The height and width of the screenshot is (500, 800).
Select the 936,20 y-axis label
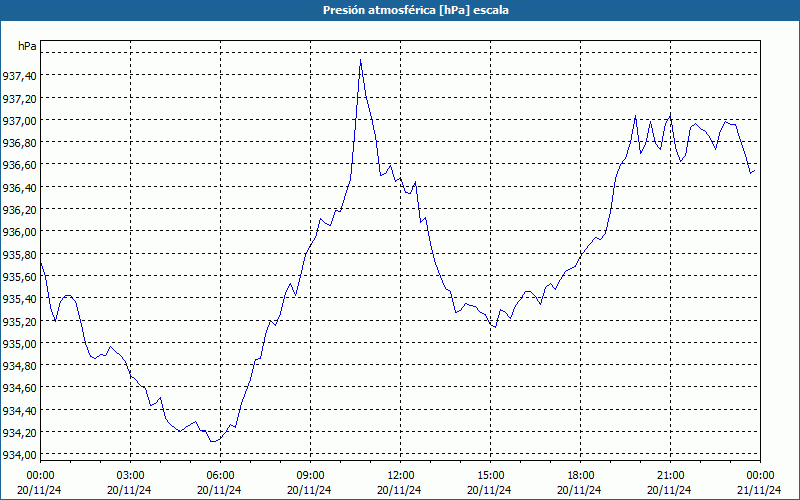(x=19, y=209)
